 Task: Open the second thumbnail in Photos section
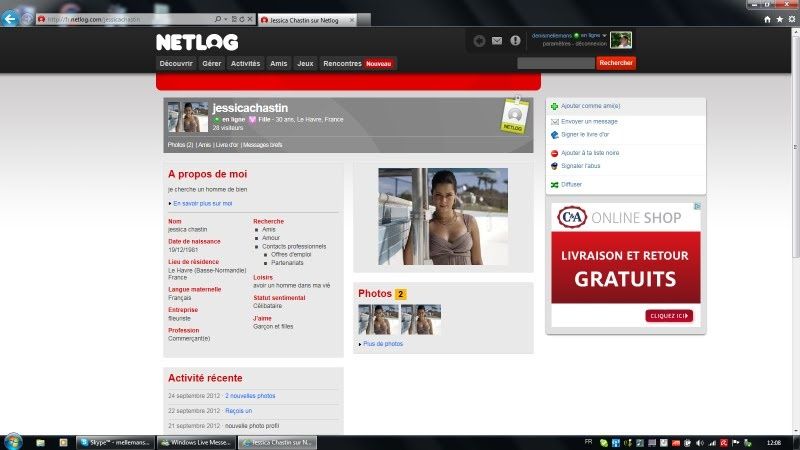421,319
